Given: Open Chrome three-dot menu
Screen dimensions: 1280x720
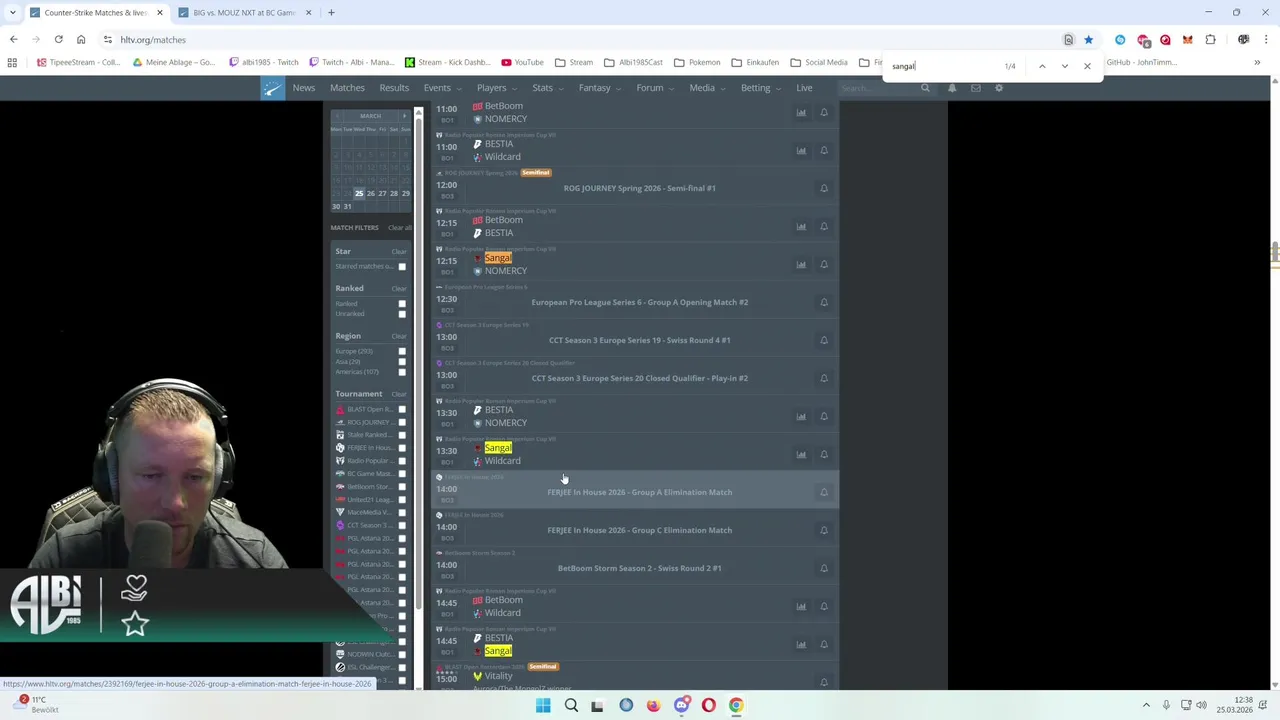Looking at the screenshot, I should tap(1265, 40).
